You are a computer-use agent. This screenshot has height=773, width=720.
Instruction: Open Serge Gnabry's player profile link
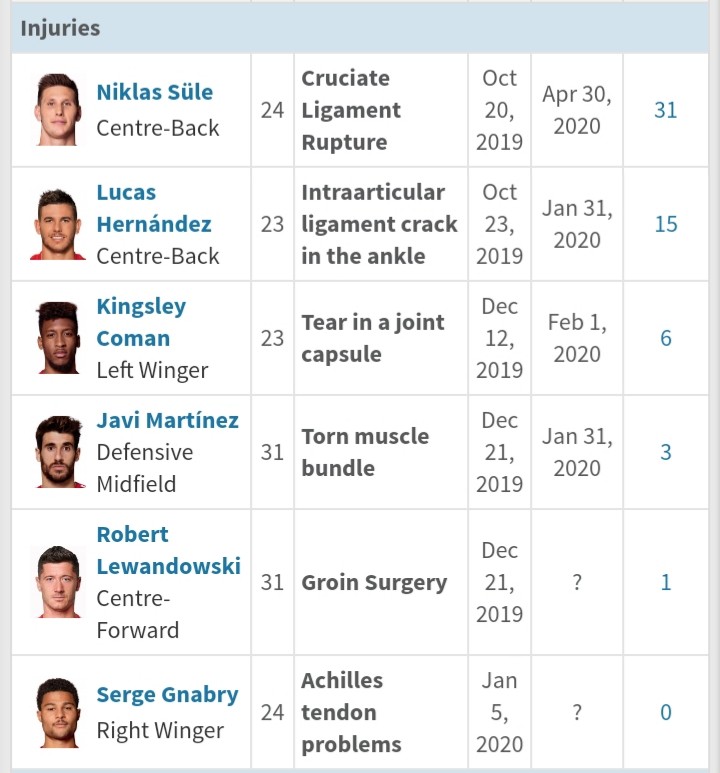click(167, 695)
